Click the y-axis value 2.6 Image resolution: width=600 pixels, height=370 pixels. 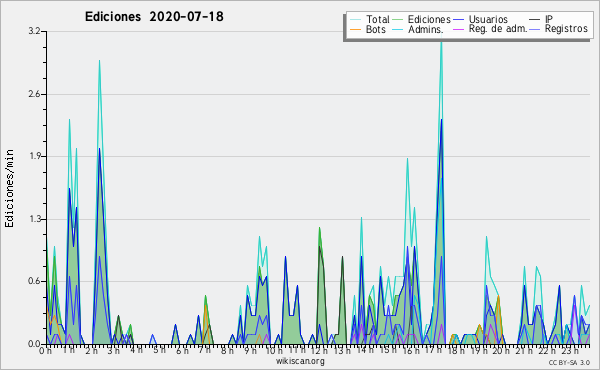(34, 94)
